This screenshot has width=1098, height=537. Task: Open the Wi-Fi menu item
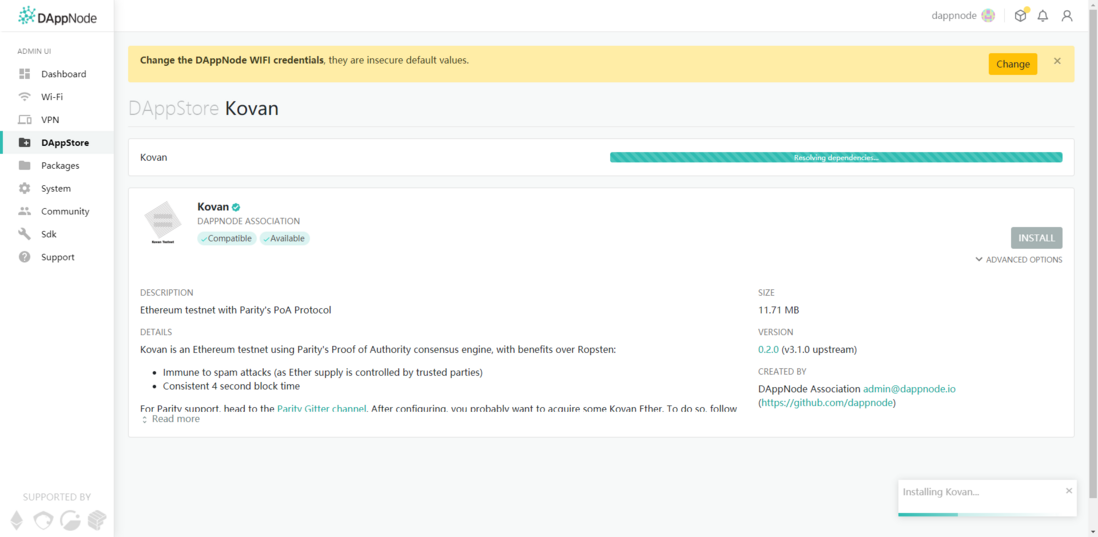[x=52, y=97]
